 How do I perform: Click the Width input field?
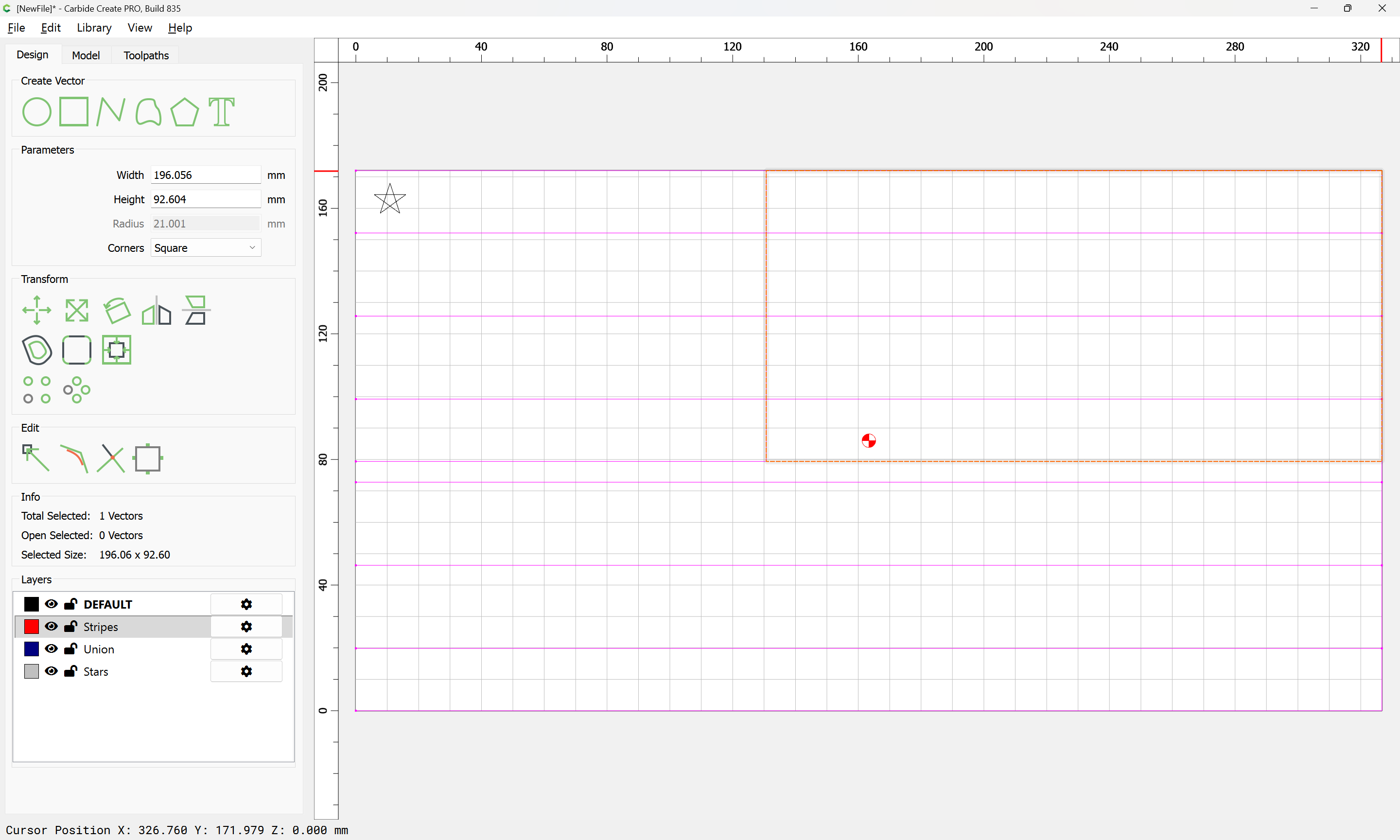click(206, 175)
